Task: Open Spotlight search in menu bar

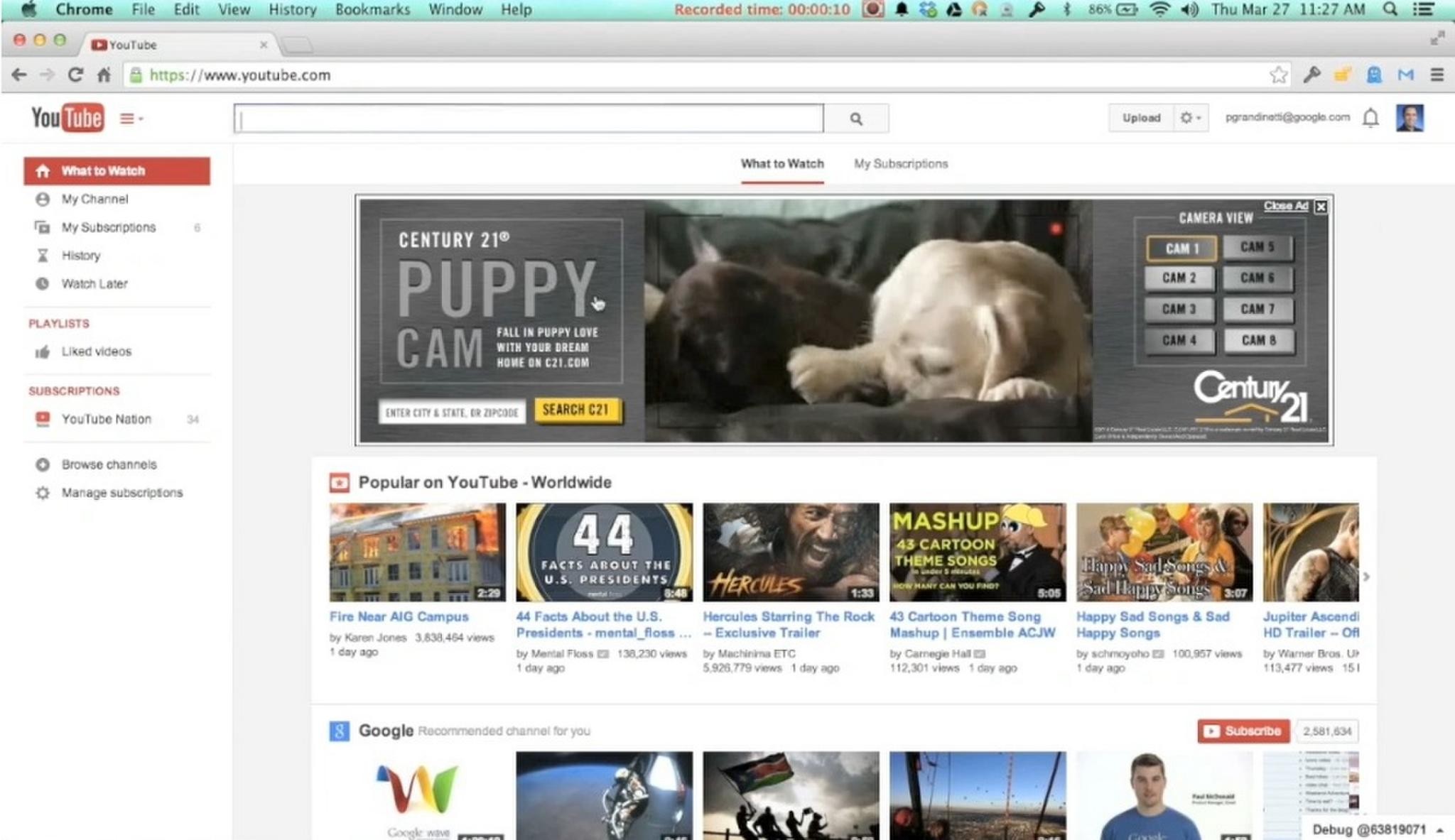Action: point(1390,9)
